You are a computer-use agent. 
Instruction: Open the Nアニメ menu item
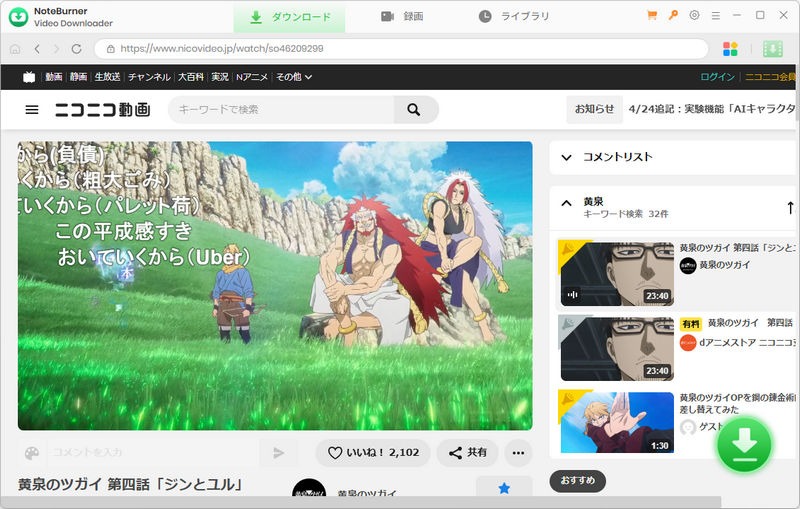[252, 77]
